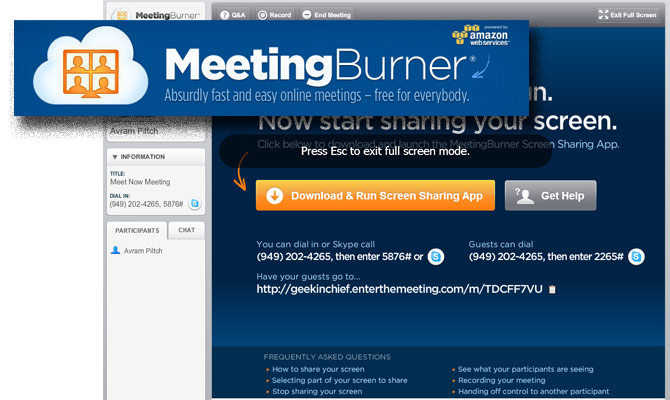Start recording with the Record button
This screenshot has height=400, width=670.
(x=275, y=15)
